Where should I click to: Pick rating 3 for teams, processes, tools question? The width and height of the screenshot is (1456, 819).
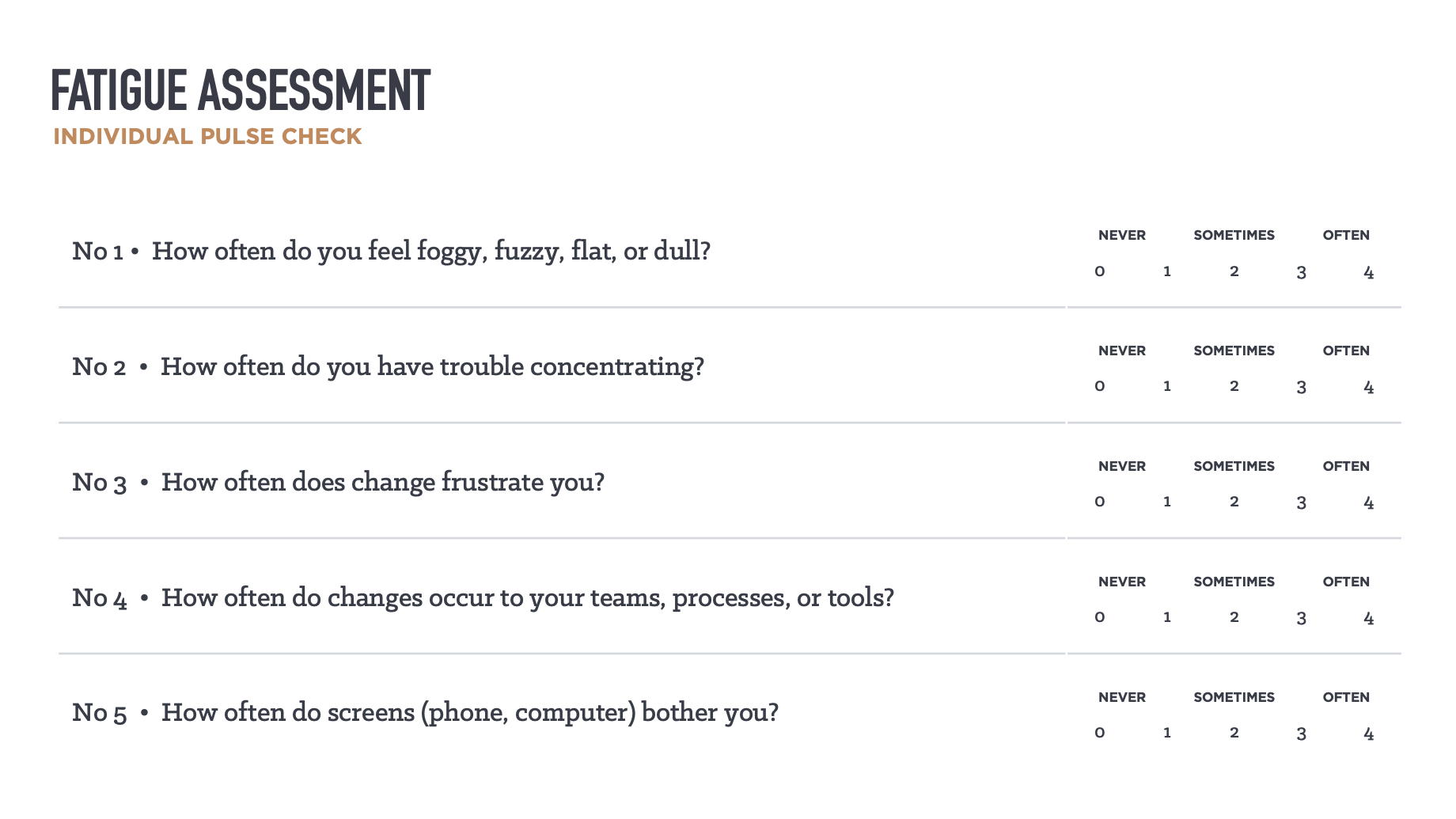1301,618
